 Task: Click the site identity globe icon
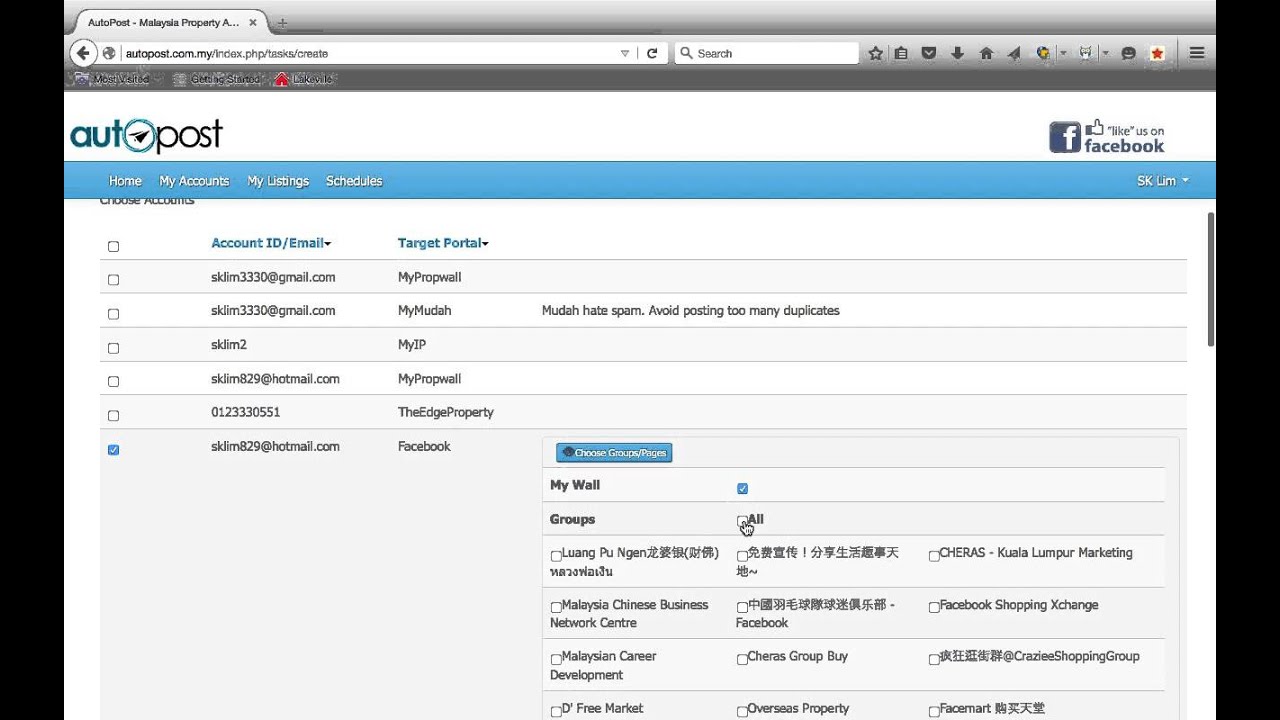pyautogui.click(x=109, y=53)
